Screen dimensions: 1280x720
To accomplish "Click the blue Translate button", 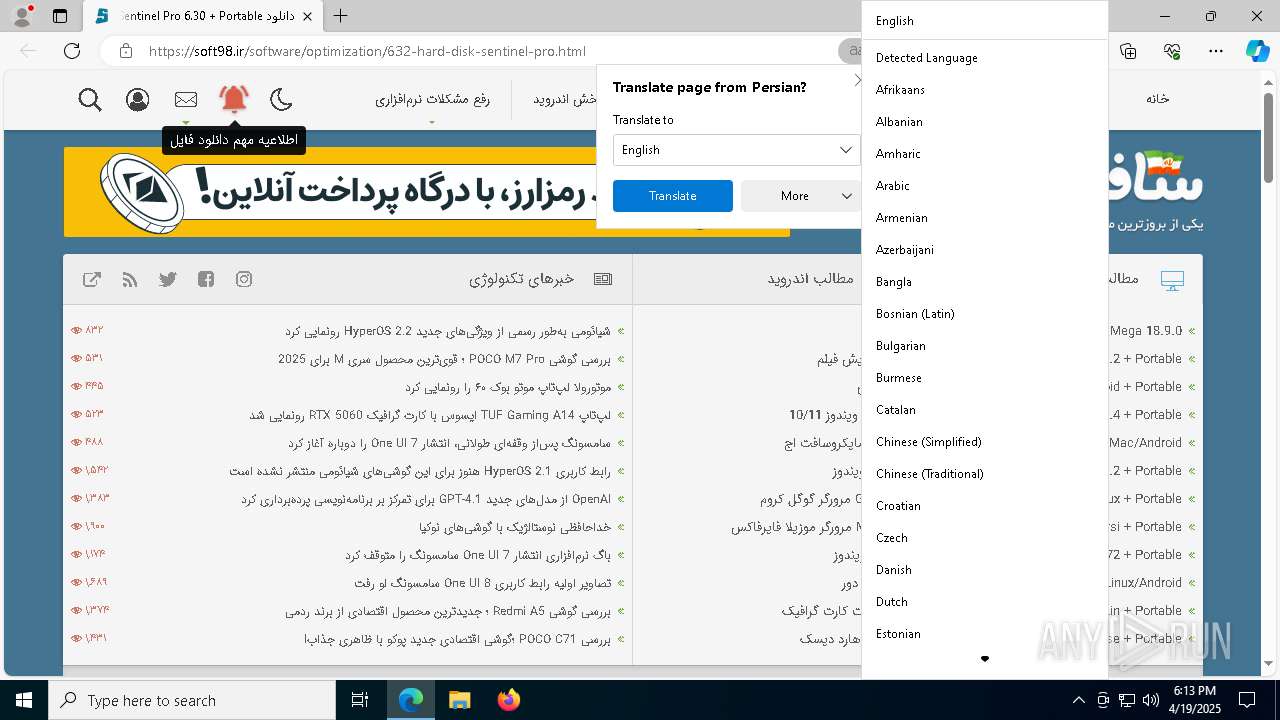I will point(673,196).
